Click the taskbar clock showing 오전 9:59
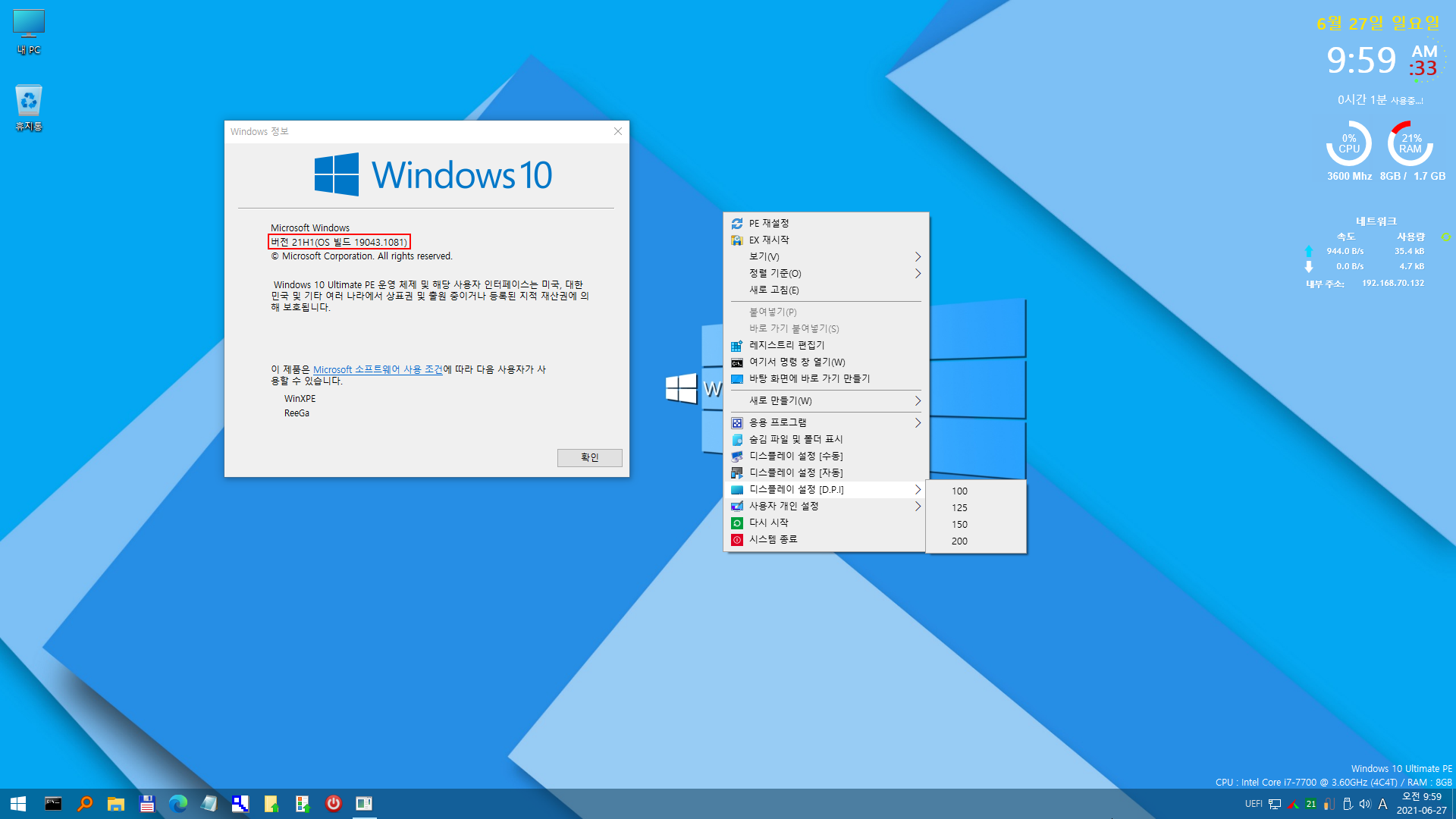 (x=1421, y=803)
